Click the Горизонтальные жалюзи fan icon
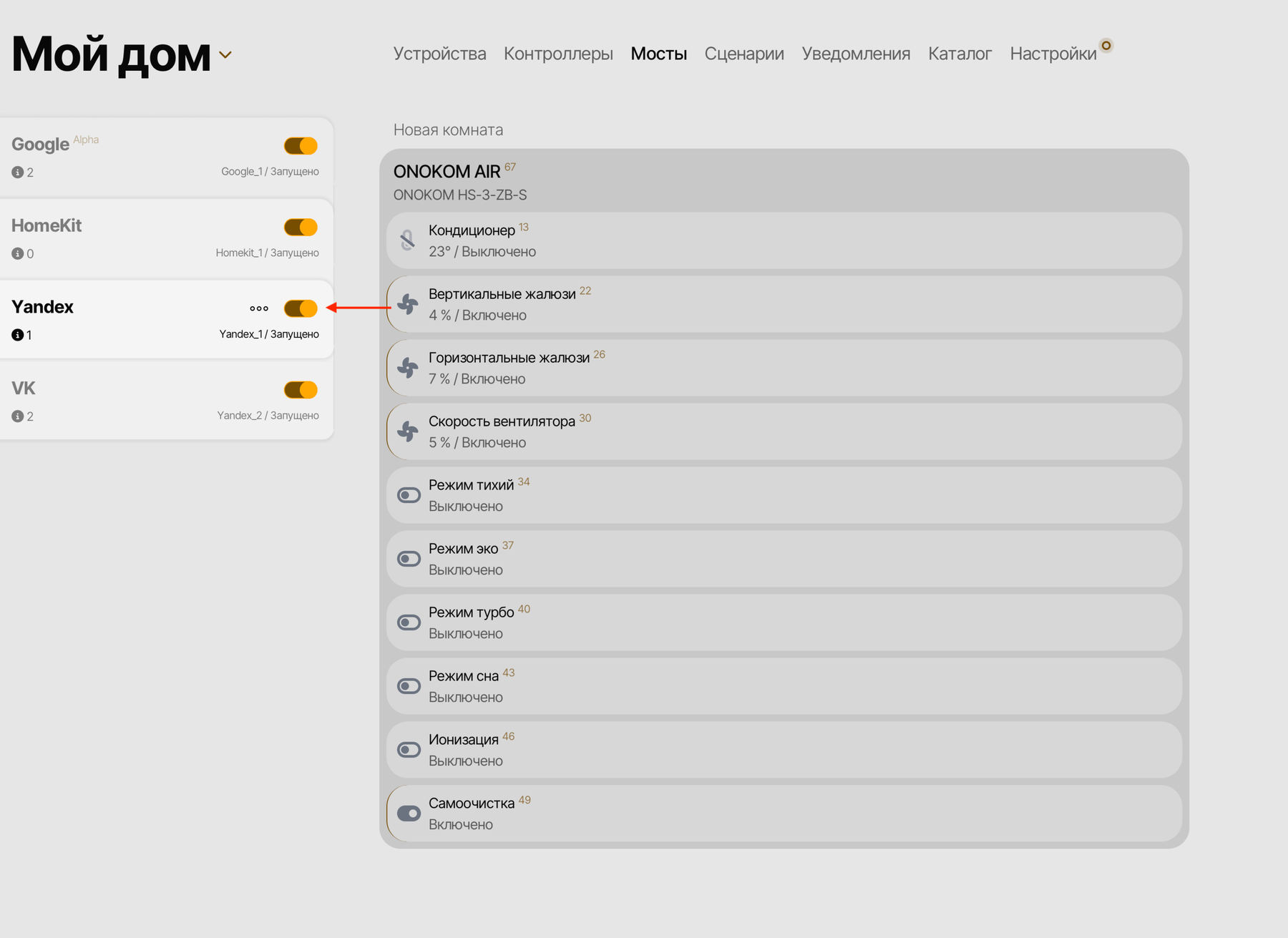This screenshot has height=938, width=1288. click(408, 368)
